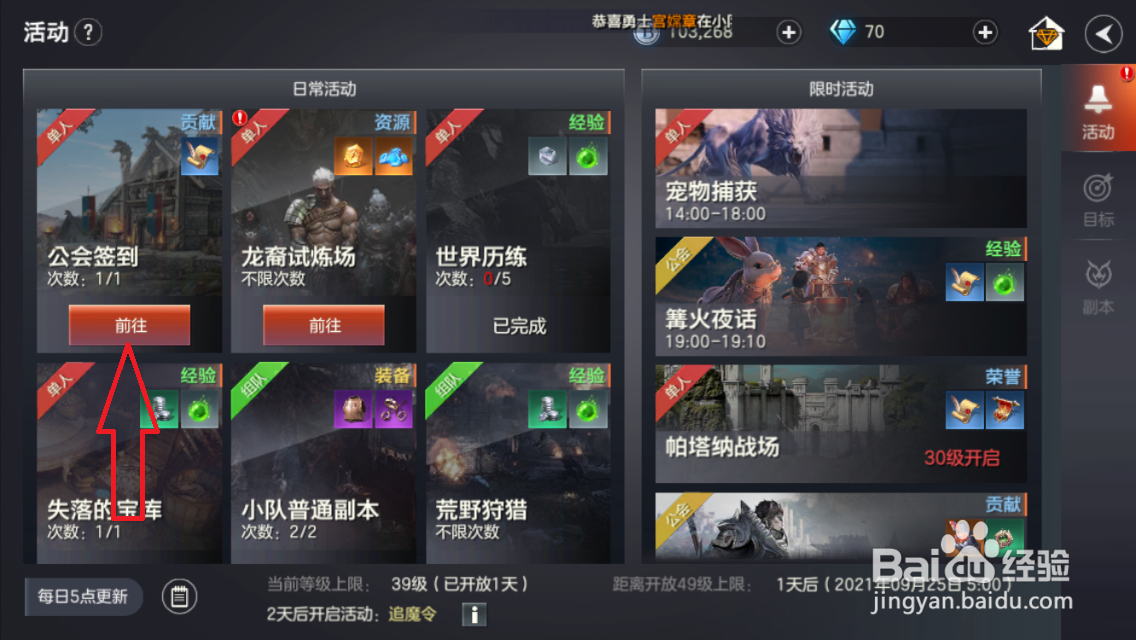
Task: Open the gem shop house icon
Action: pos(1045,33)
